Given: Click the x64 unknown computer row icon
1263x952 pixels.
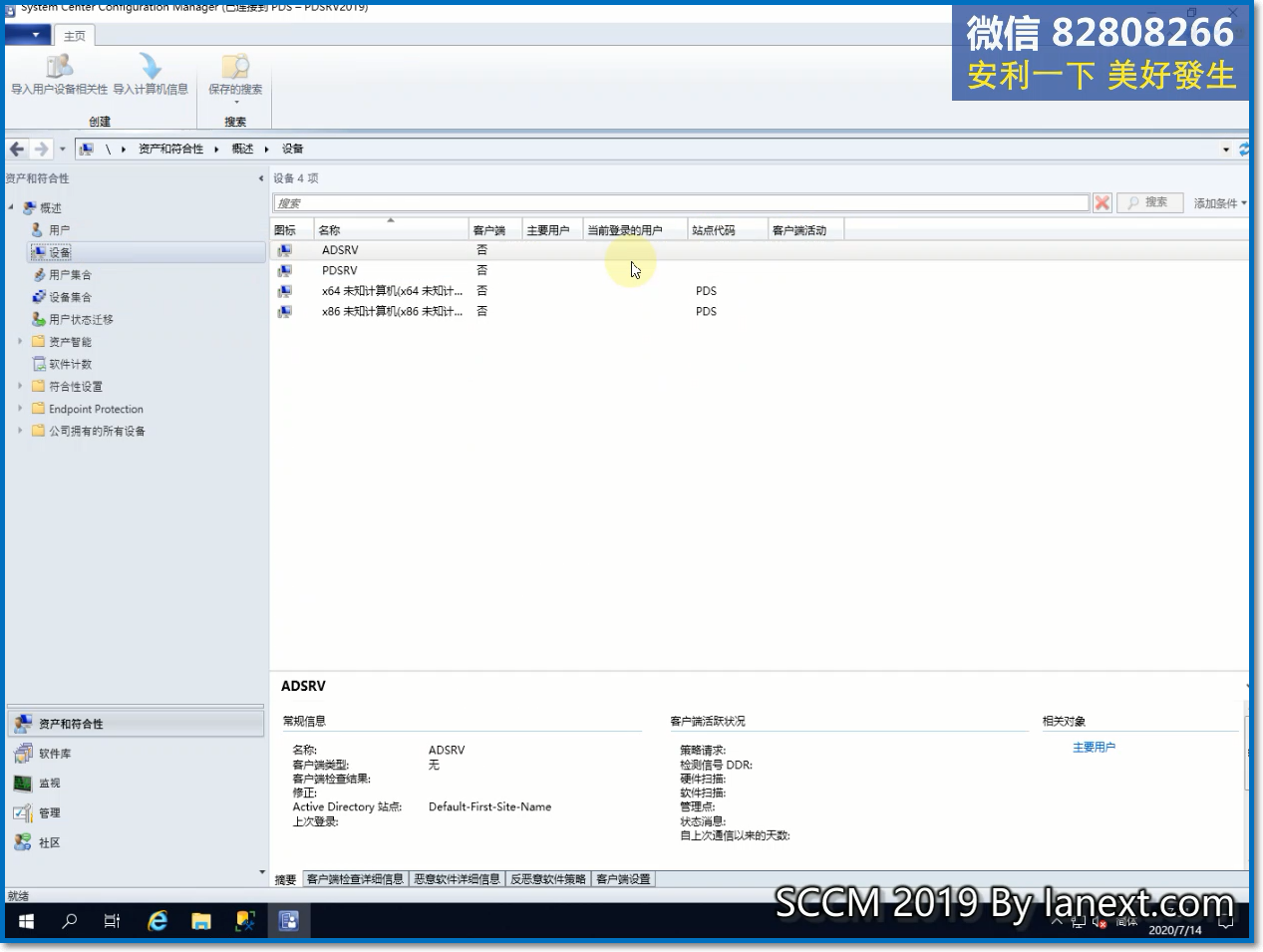Looking at the screenshot, I should pyautogui.click(x=285, y=291).
